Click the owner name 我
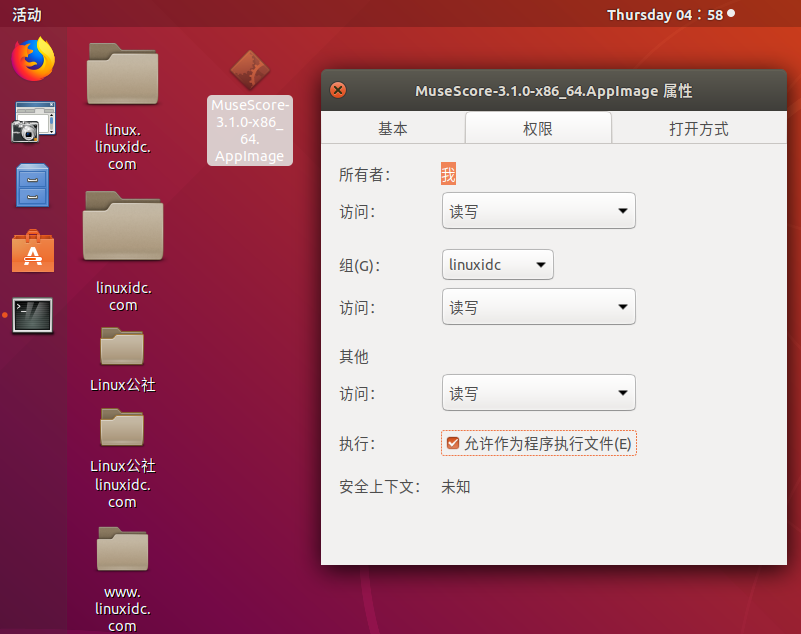Viewport: 801px width, 634px height. (448, 174)
